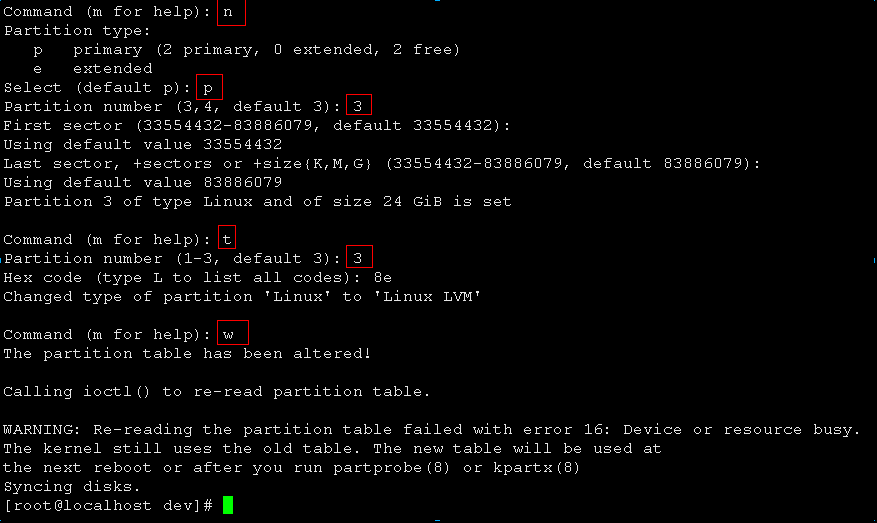The image size is (877, 523).
Task: Click 'Using default value 33554432' line
Action: pos(143,144)
